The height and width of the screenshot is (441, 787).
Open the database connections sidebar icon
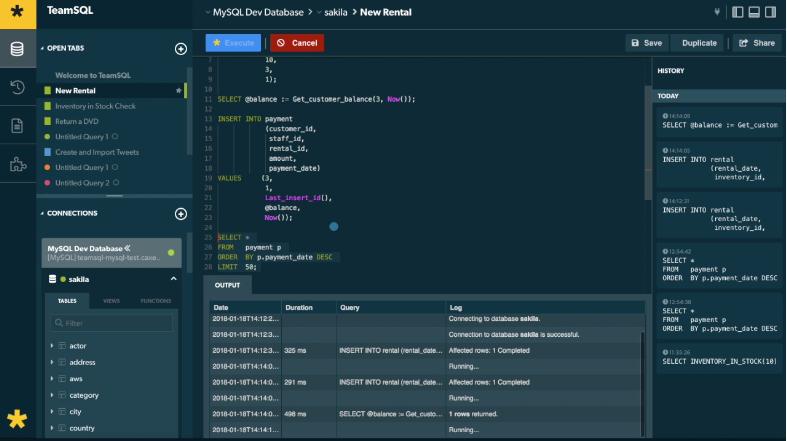click(x=17, y=49)
